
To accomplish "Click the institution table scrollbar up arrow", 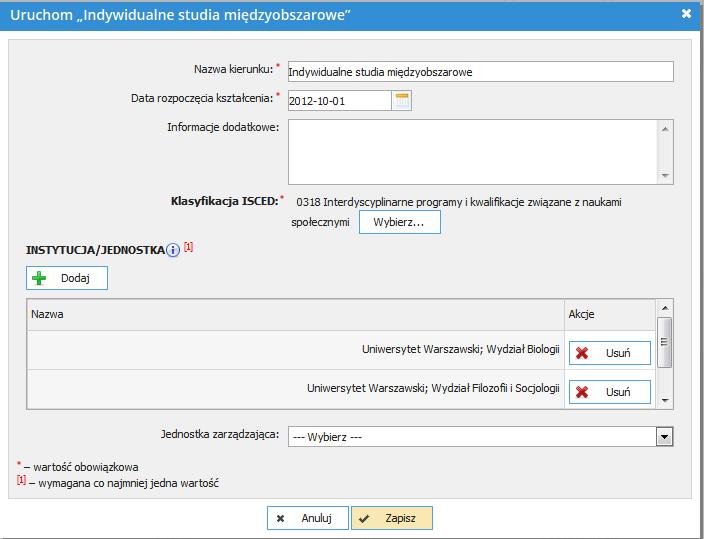I will (665, 308).
